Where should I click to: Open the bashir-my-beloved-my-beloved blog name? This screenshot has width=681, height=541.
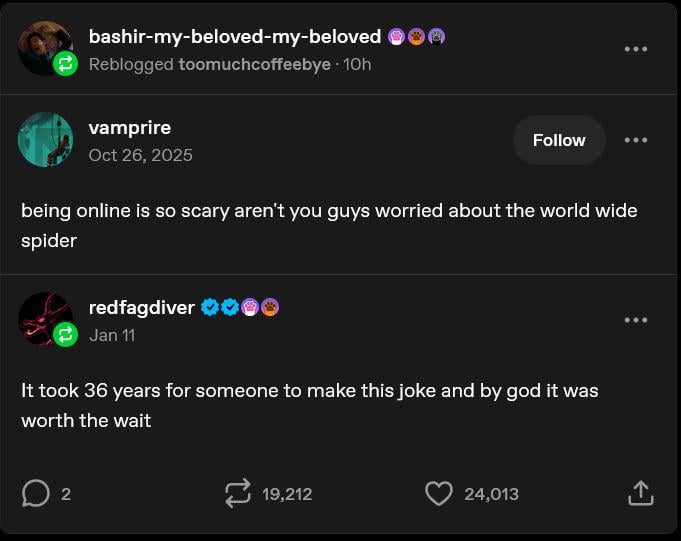[x=235, y=37]
